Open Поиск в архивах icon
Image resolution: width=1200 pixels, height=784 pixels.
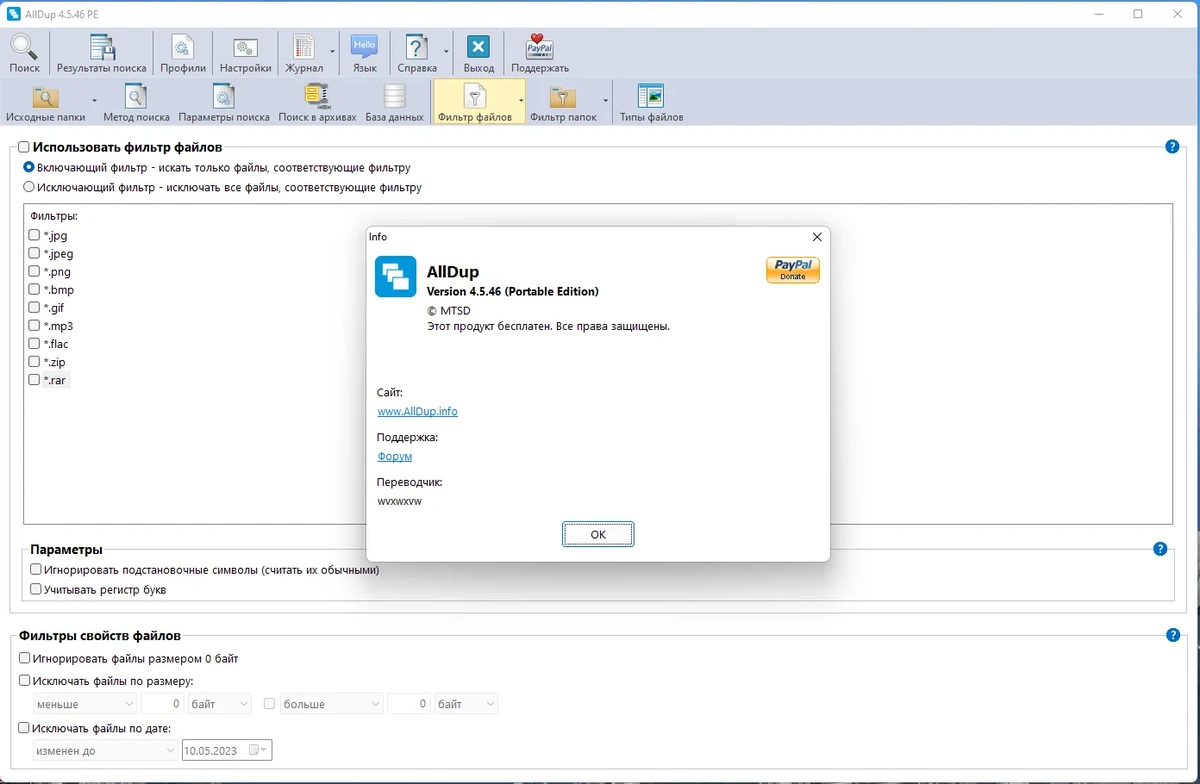point(317,103)
